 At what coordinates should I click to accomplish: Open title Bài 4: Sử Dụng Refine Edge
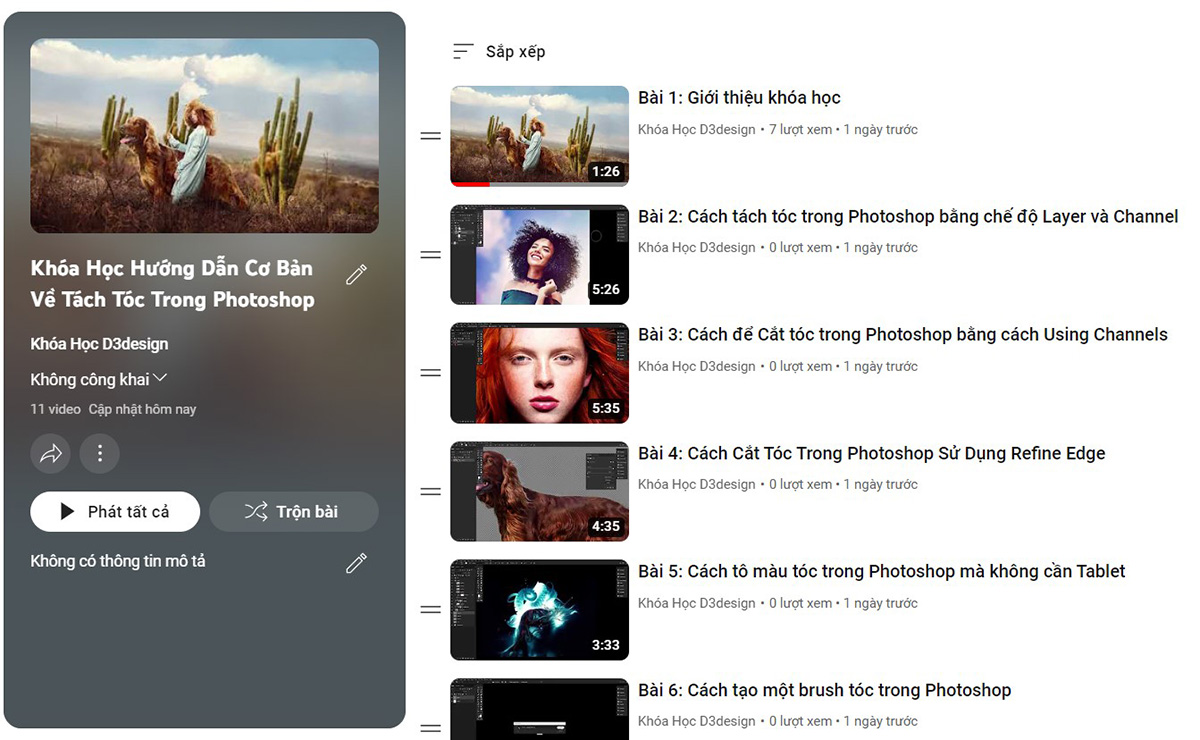click(872, 454)
